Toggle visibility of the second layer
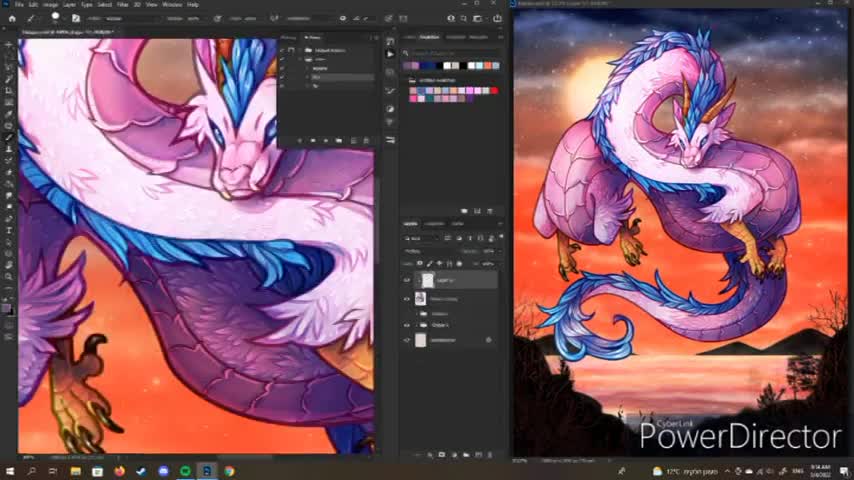Screen dimensions: 854x480 407,299
